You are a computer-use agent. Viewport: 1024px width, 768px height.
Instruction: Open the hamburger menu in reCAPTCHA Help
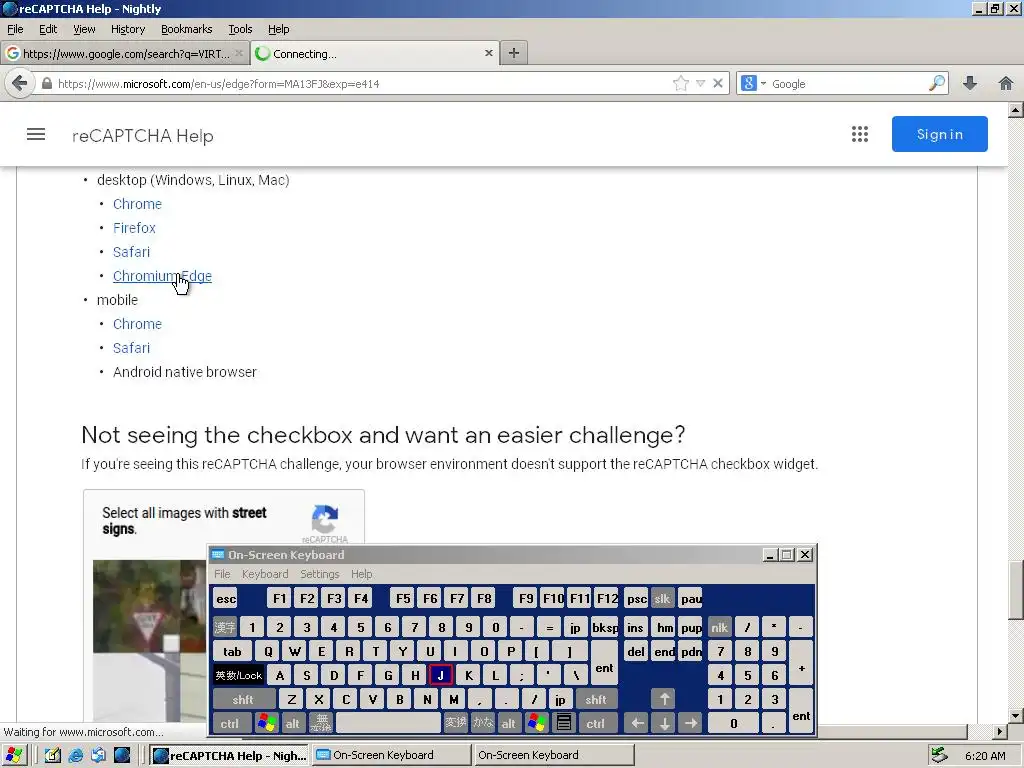tap(36, 135)
